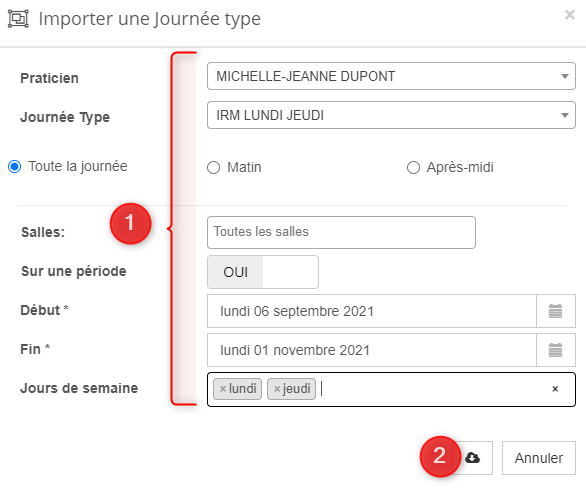
Task: Click the Toutes les salles field
Action: pos(341,232)
